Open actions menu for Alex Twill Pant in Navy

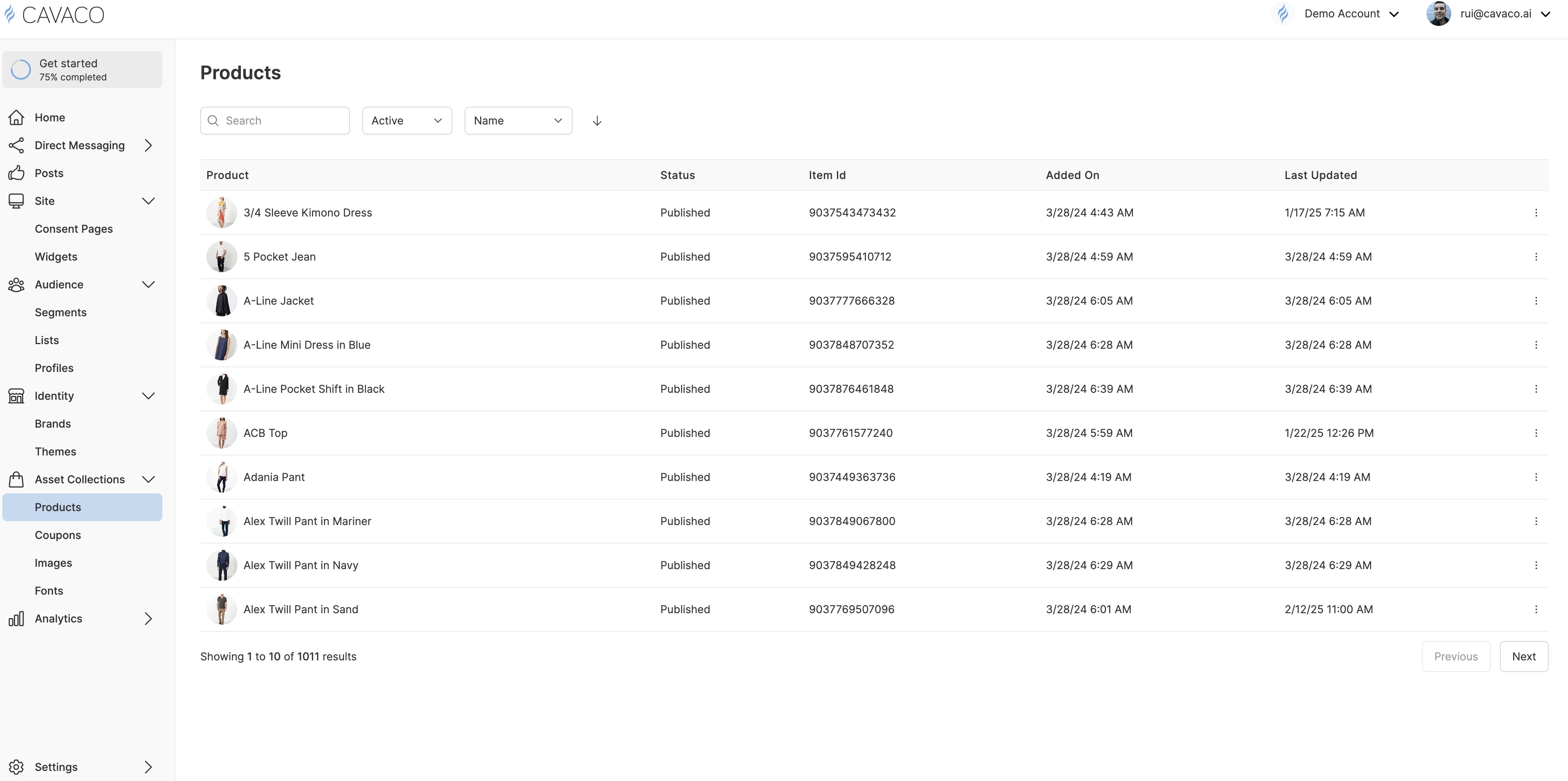point(1536,566)
